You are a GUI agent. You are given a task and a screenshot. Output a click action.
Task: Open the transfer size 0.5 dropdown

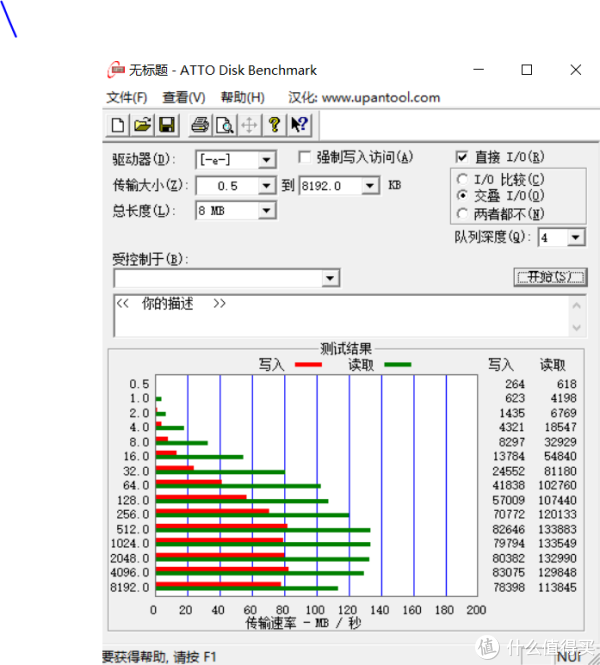[267, 186]
